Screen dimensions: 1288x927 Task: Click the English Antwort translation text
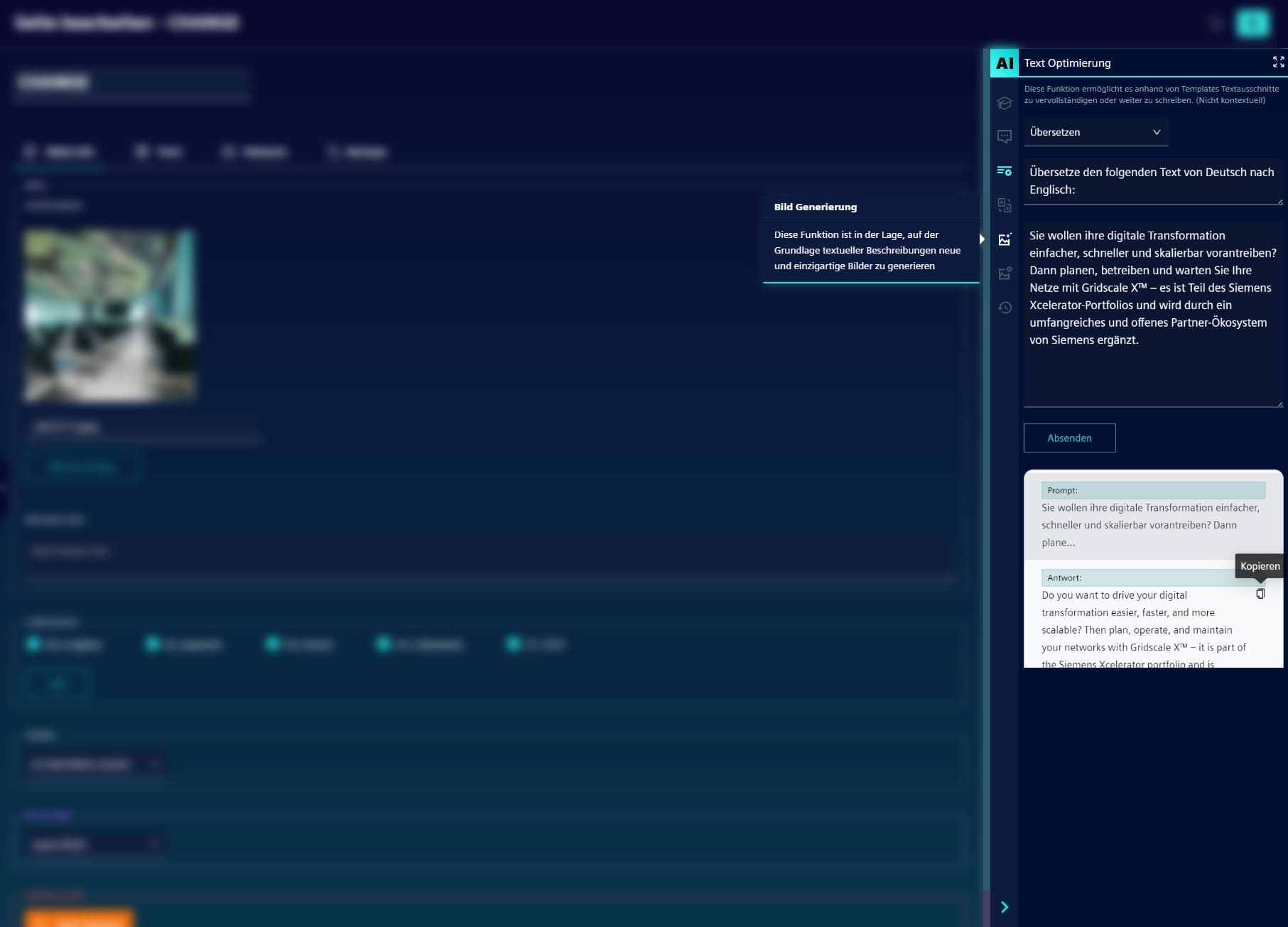[x=1144, y=629]
